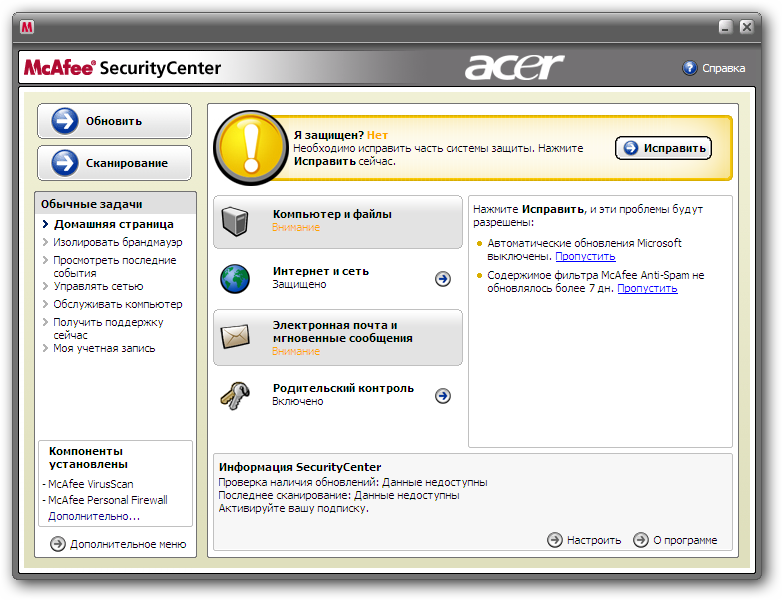Skip the Microsoft automatic updates warning
This screenshot has height=600, width=782.
tap(586, 256)
